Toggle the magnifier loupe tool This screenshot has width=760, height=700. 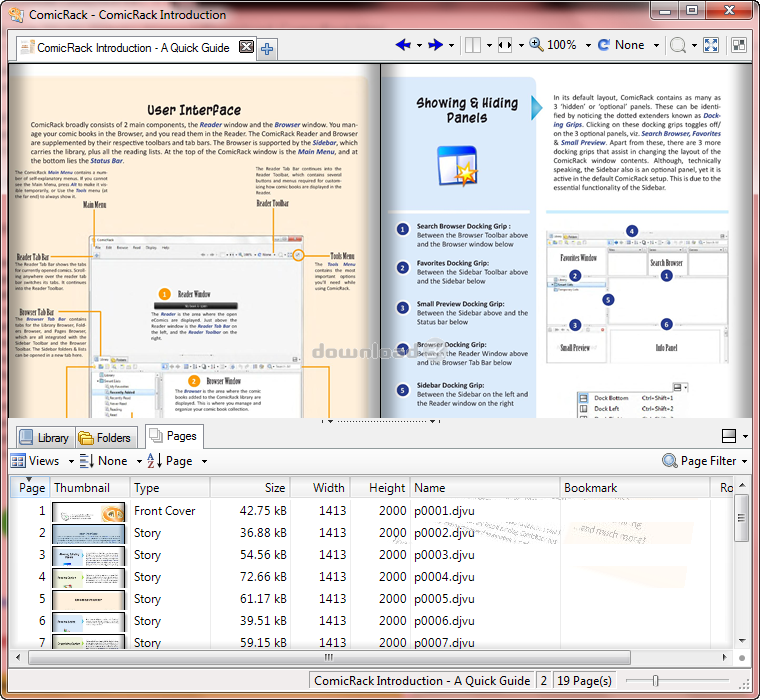pyautogui.click(x=678, y=45)
